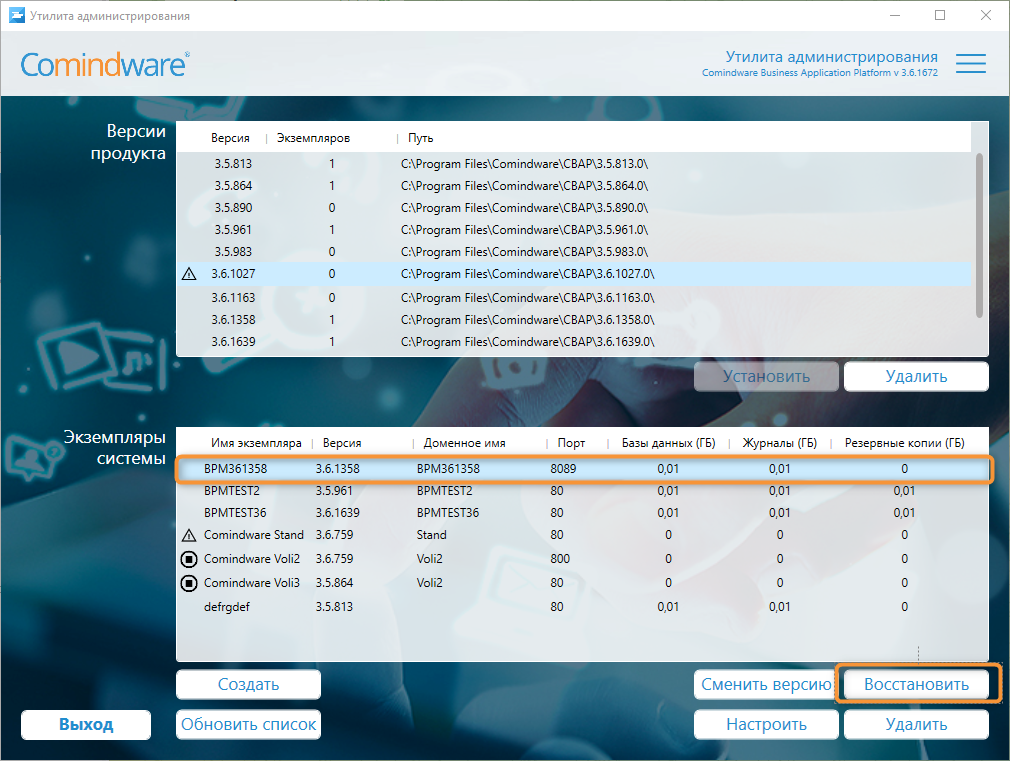Screen dimensions: 1010x761
Task: Click port 8089 in the BPM361358 row
Action: (x=563, y=468)
